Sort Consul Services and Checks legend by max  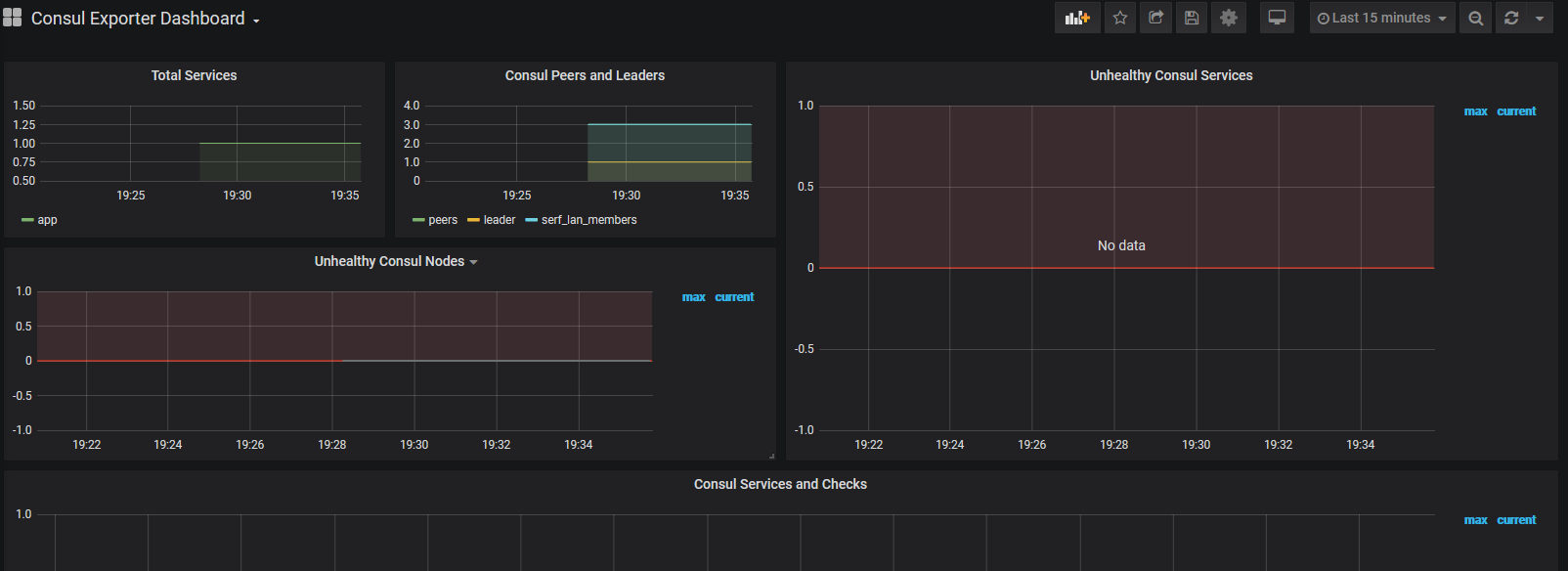[x=1475, y=520]
